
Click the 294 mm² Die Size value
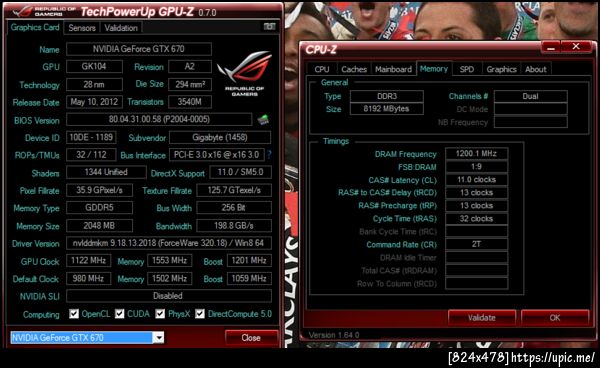coord(190,84)
